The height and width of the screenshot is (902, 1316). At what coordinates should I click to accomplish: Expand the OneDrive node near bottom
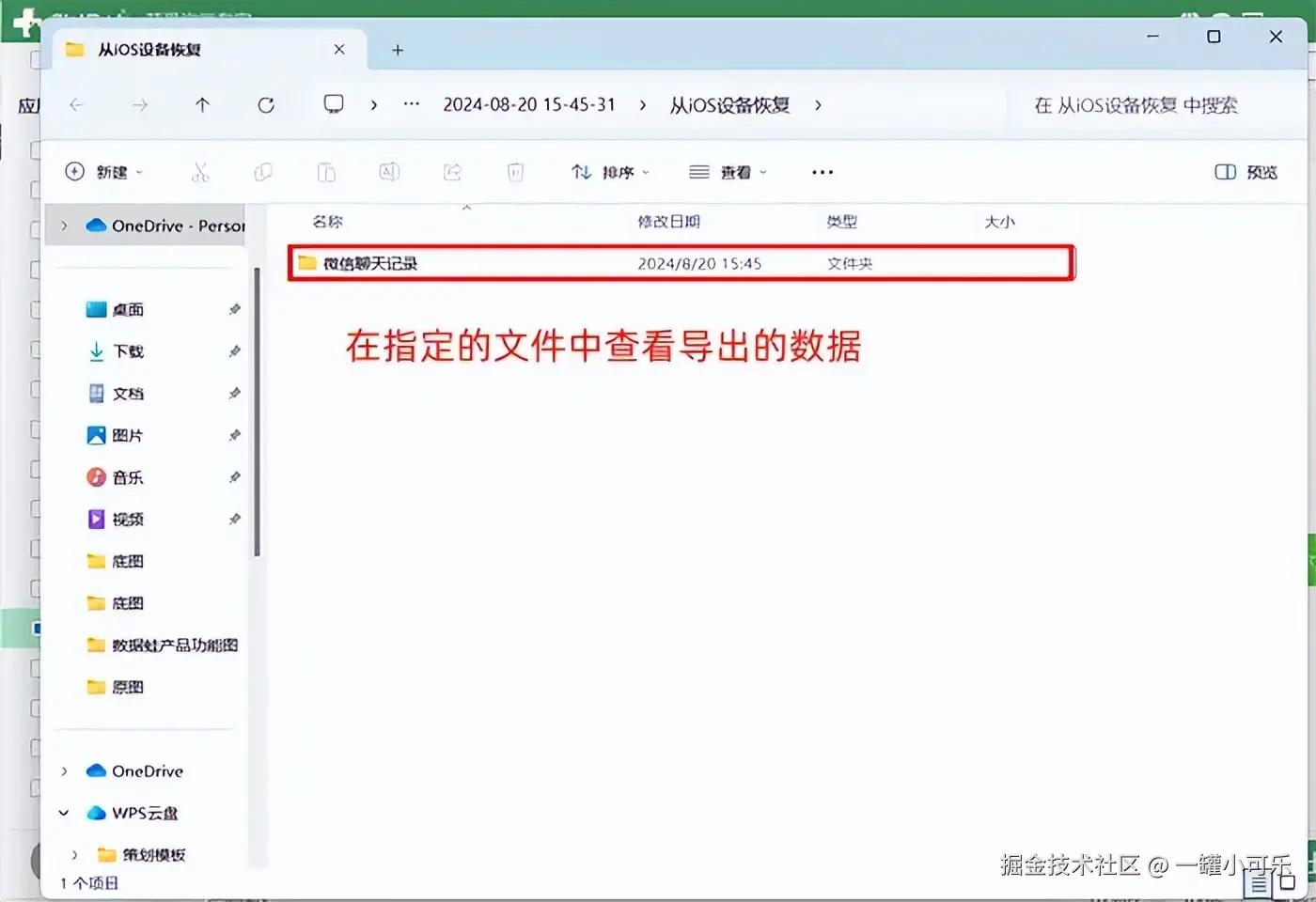point(64,771)
